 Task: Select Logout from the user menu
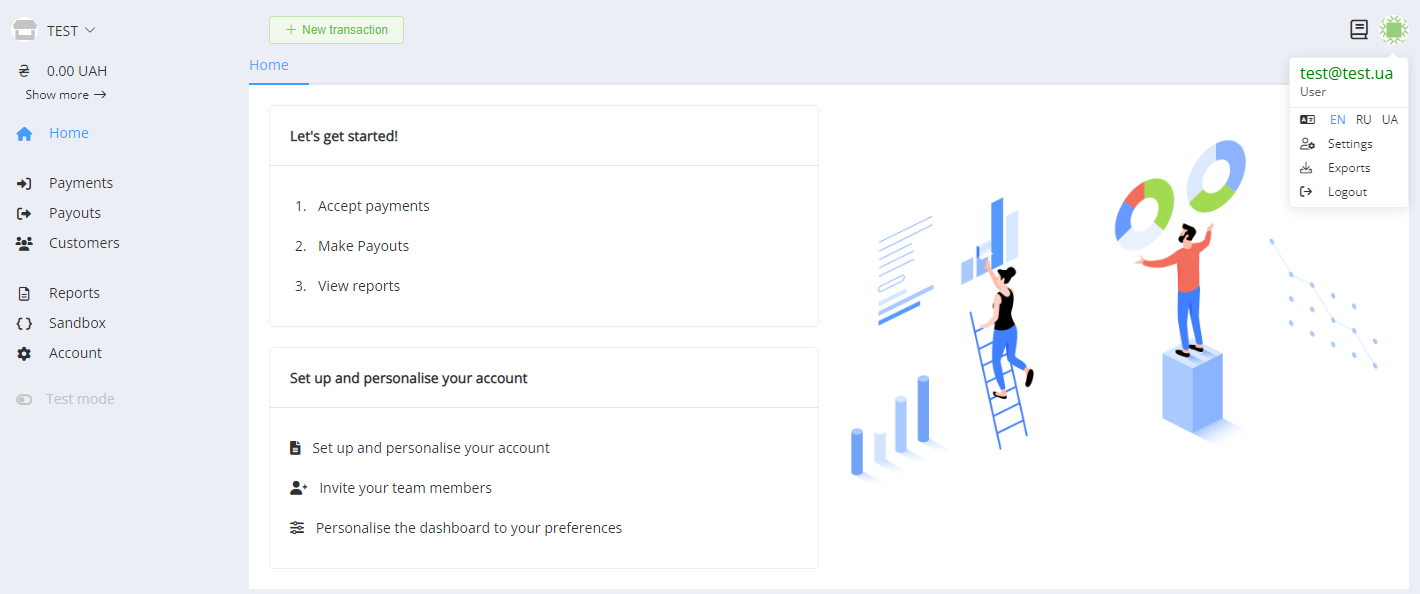pos(1346,192)
